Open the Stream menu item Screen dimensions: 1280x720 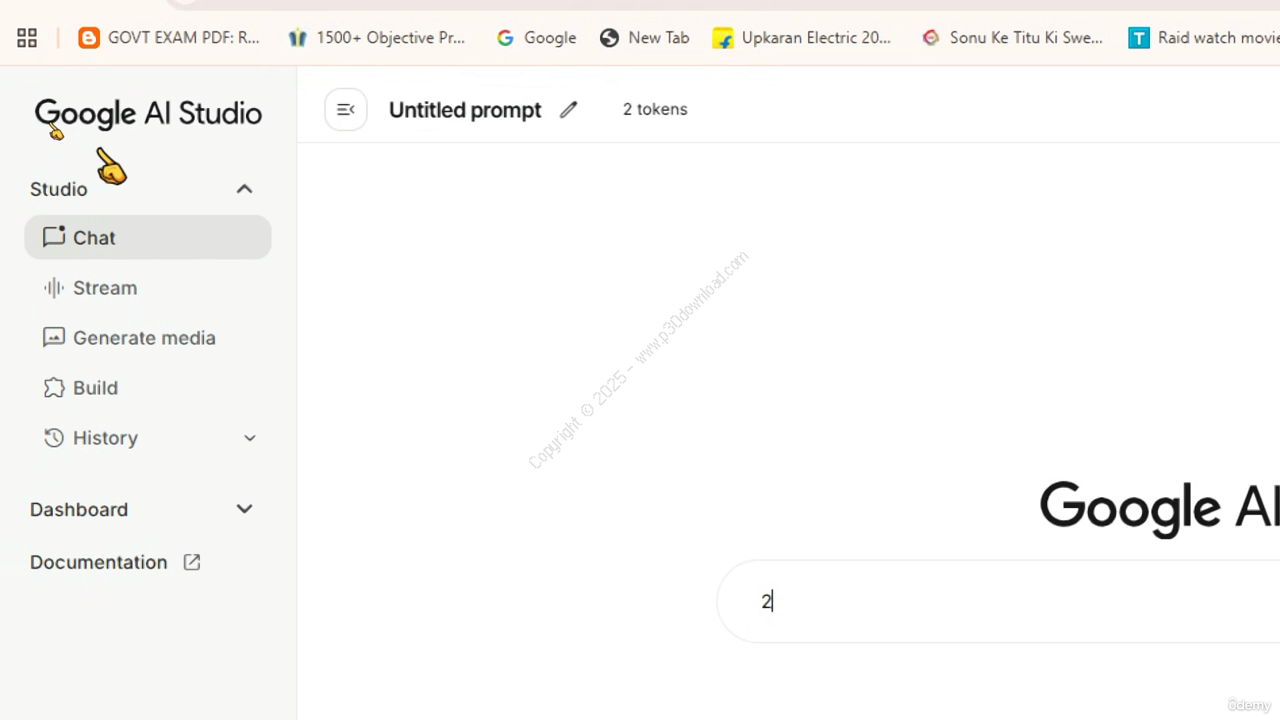105,288
